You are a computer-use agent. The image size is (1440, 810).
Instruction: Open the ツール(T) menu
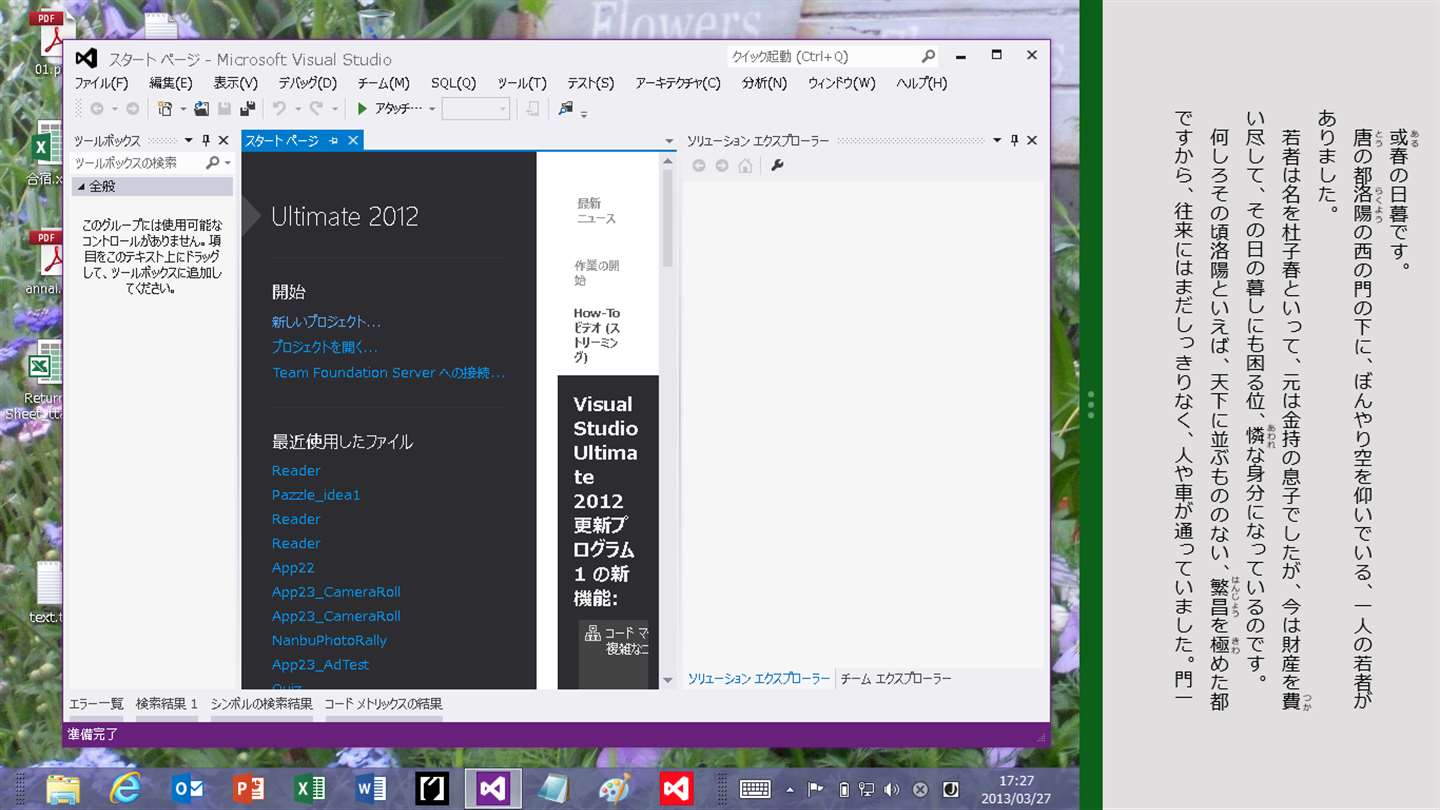pos(522,83)
